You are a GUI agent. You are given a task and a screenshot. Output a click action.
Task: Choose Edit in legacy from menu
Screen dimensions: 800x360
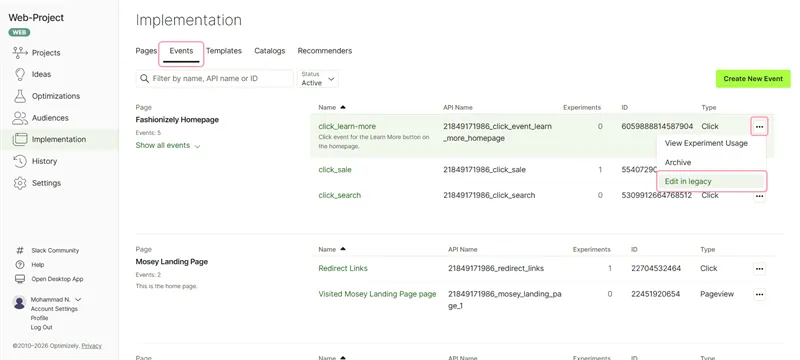coord(712,182)
